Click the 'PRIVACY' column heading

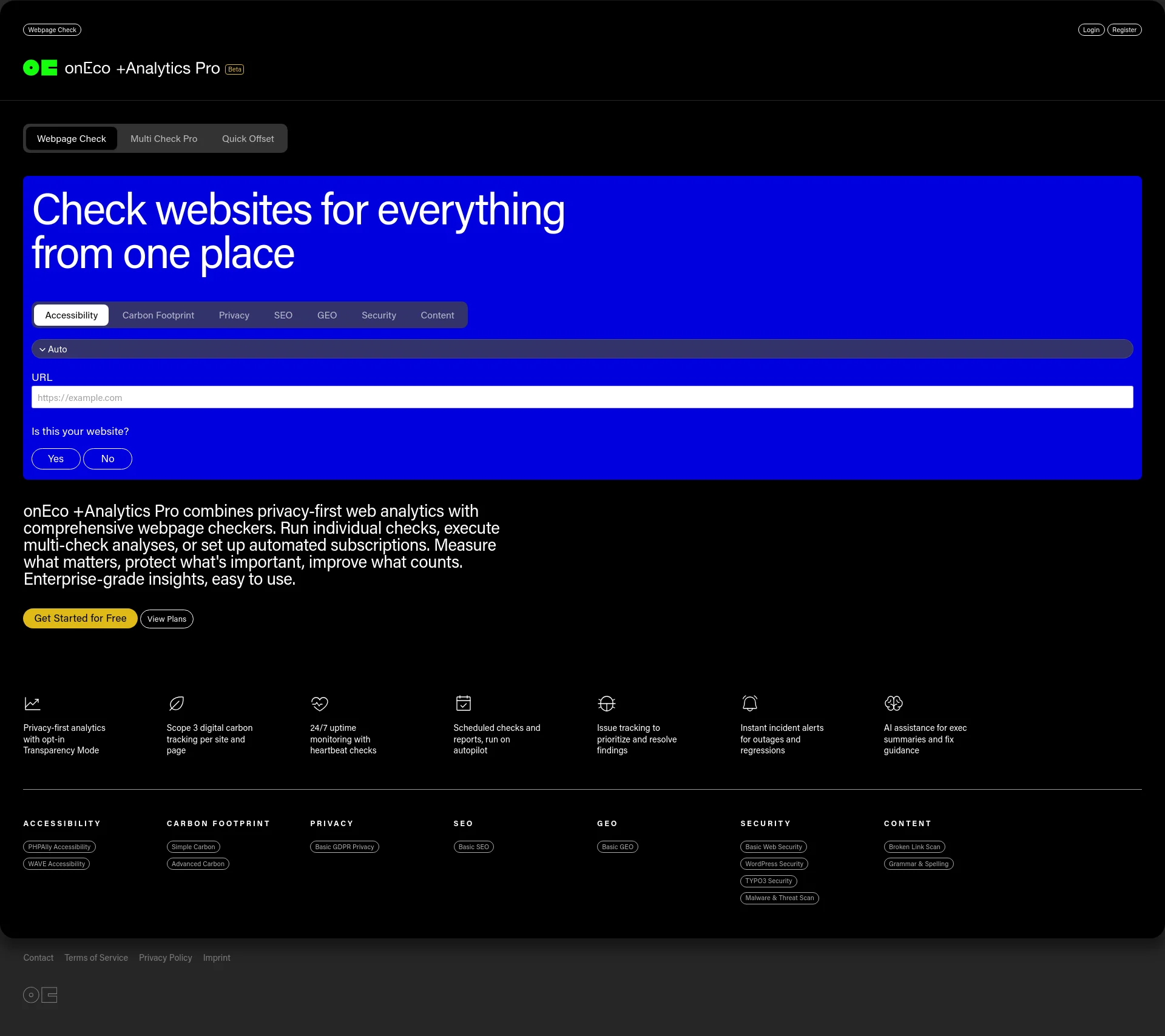[331, 824]
